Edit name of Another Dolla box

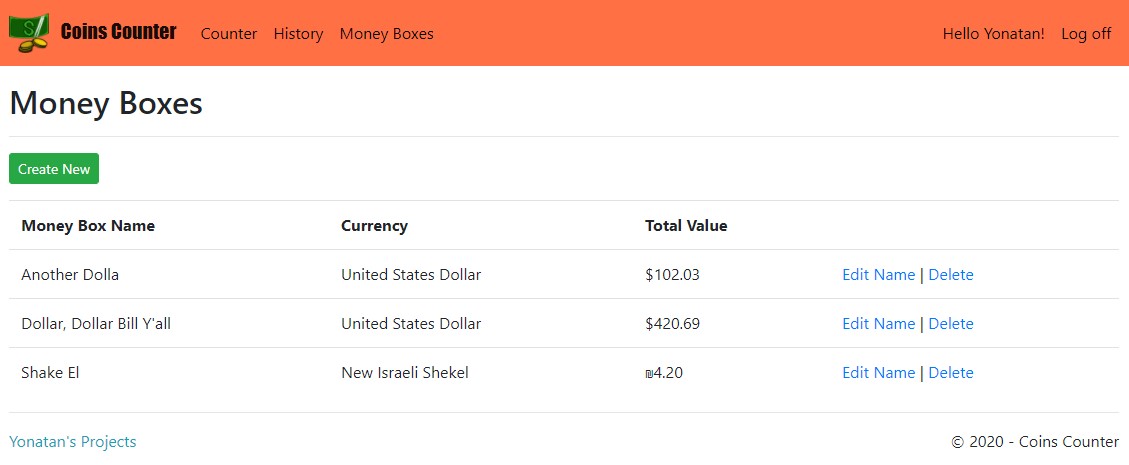point(878,275)
